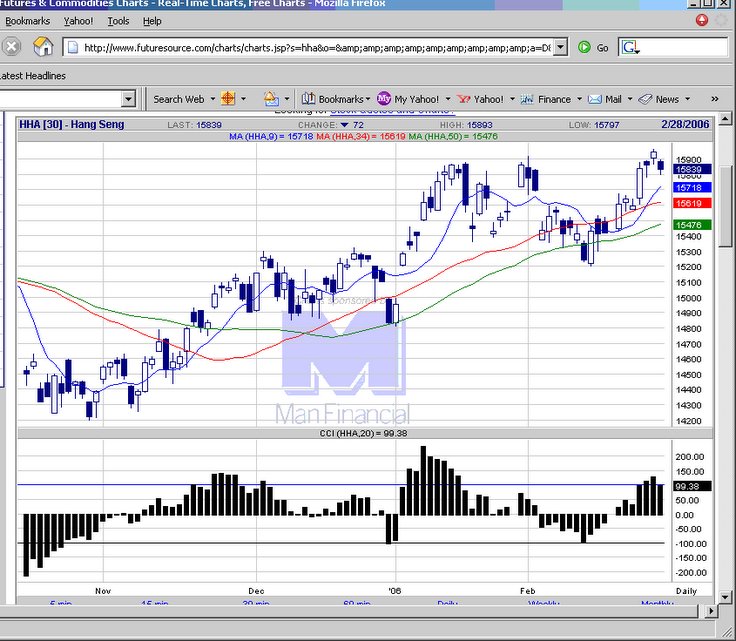Click the HIGH: 15893 text

pos(466,125)
